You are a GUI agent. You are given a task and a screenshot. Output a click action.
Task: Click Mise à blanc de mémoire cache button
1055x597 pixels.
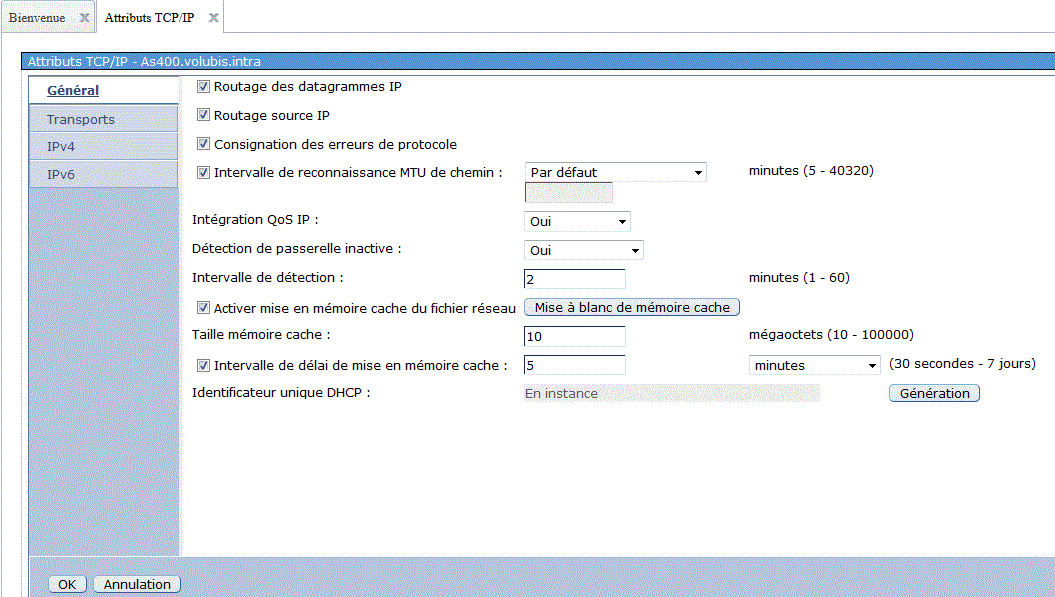(x=632, y=308)
